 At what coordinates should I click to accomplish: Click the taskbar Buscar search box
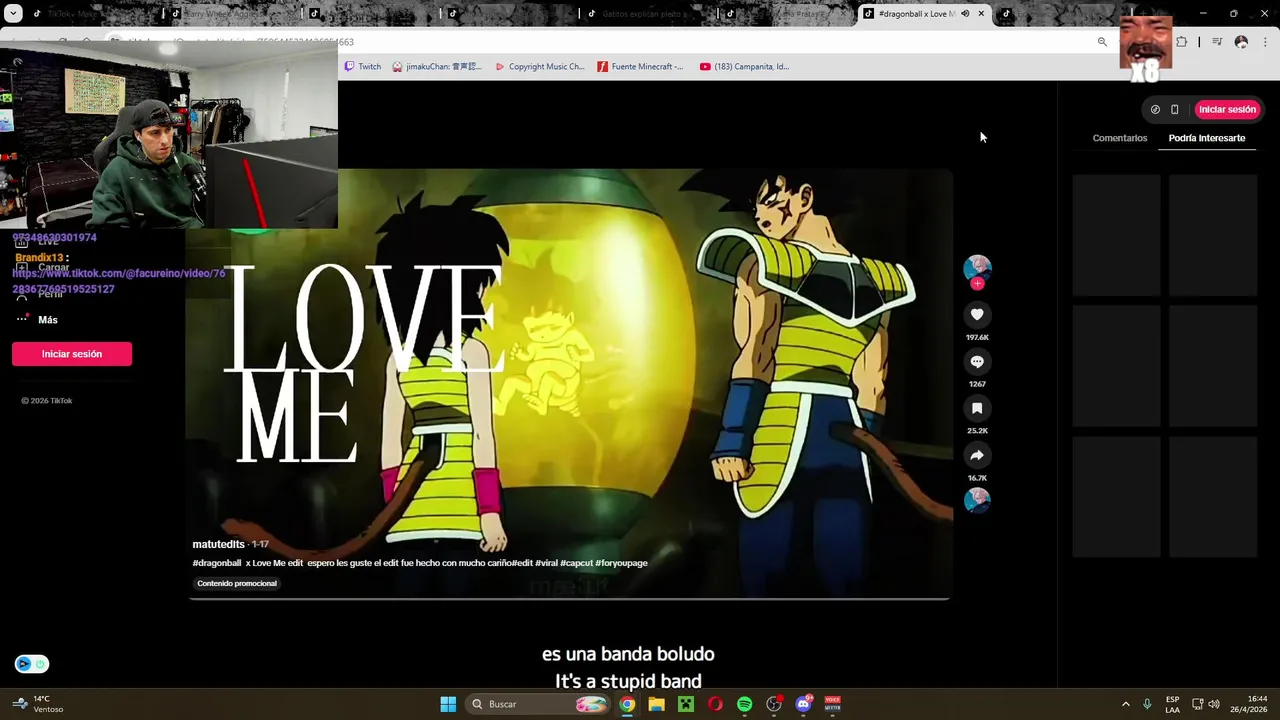click(x=538, y=704)
